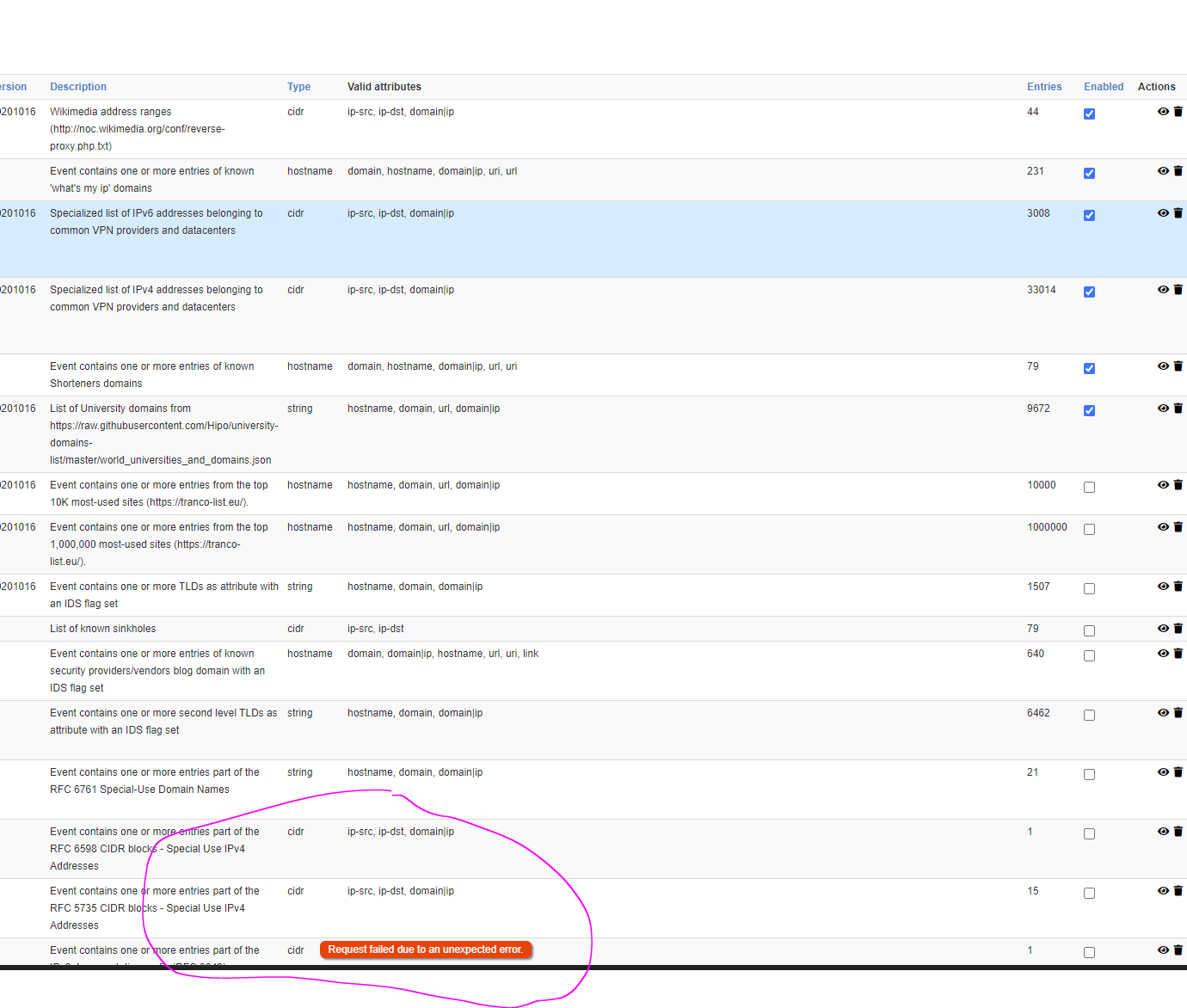Uncheck Enabled for 'what's my ip' domains
The height and width of the screenshot is (1008, 1187).
(1090, 173)
